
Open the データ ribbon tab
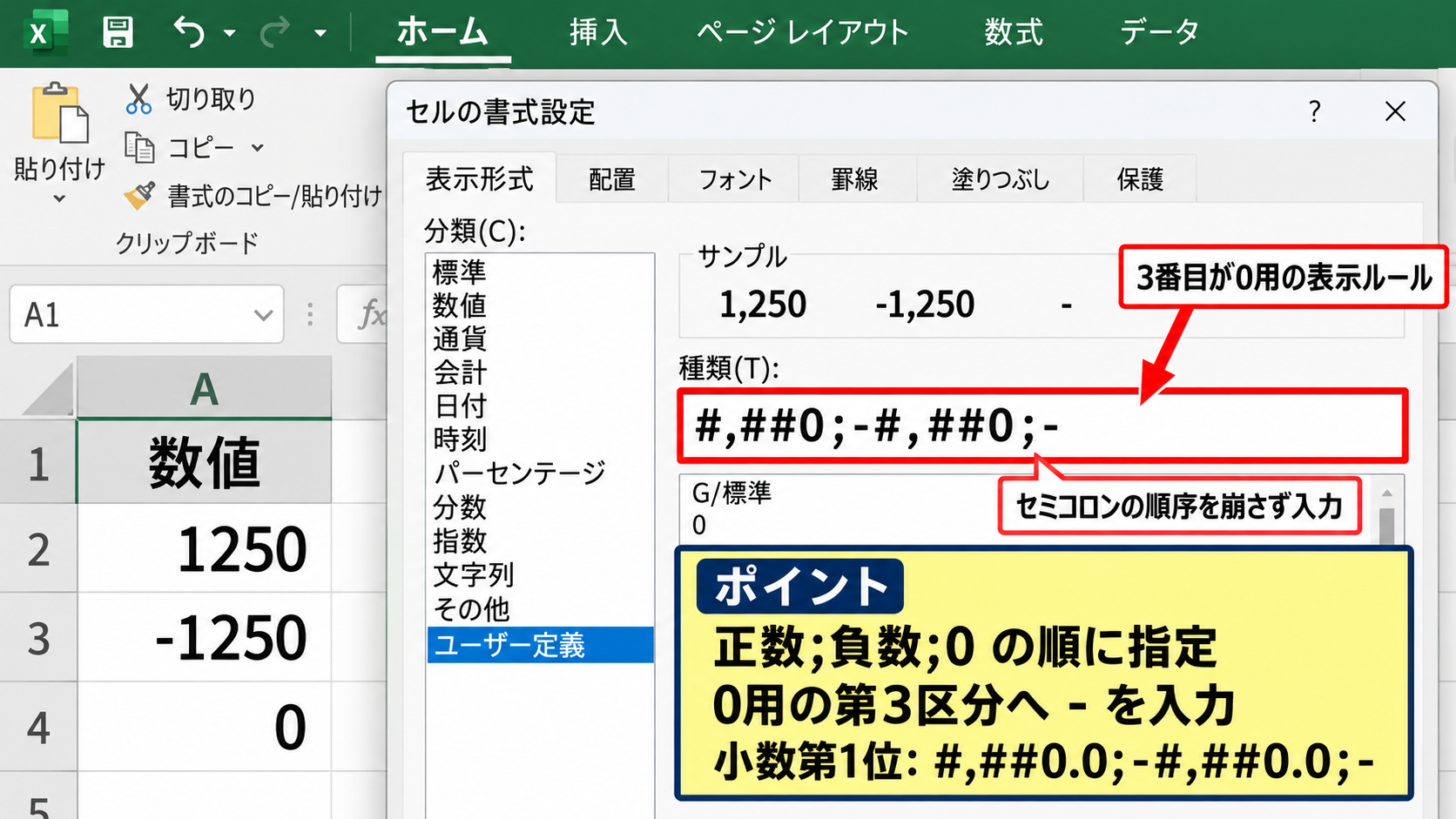pyautogui.click(x=1159, y=32)
